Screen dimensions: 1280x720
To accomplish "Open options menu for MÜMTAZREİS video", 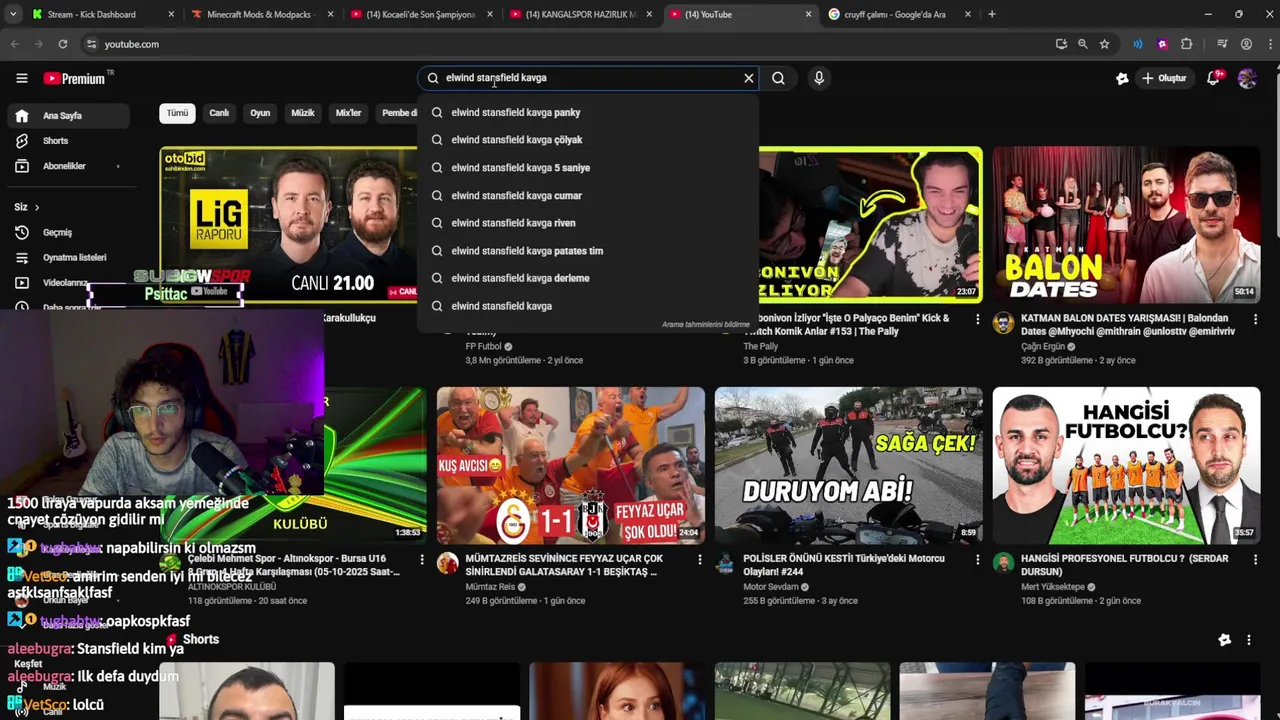I will pyautogui.click(x=699, y=560).
